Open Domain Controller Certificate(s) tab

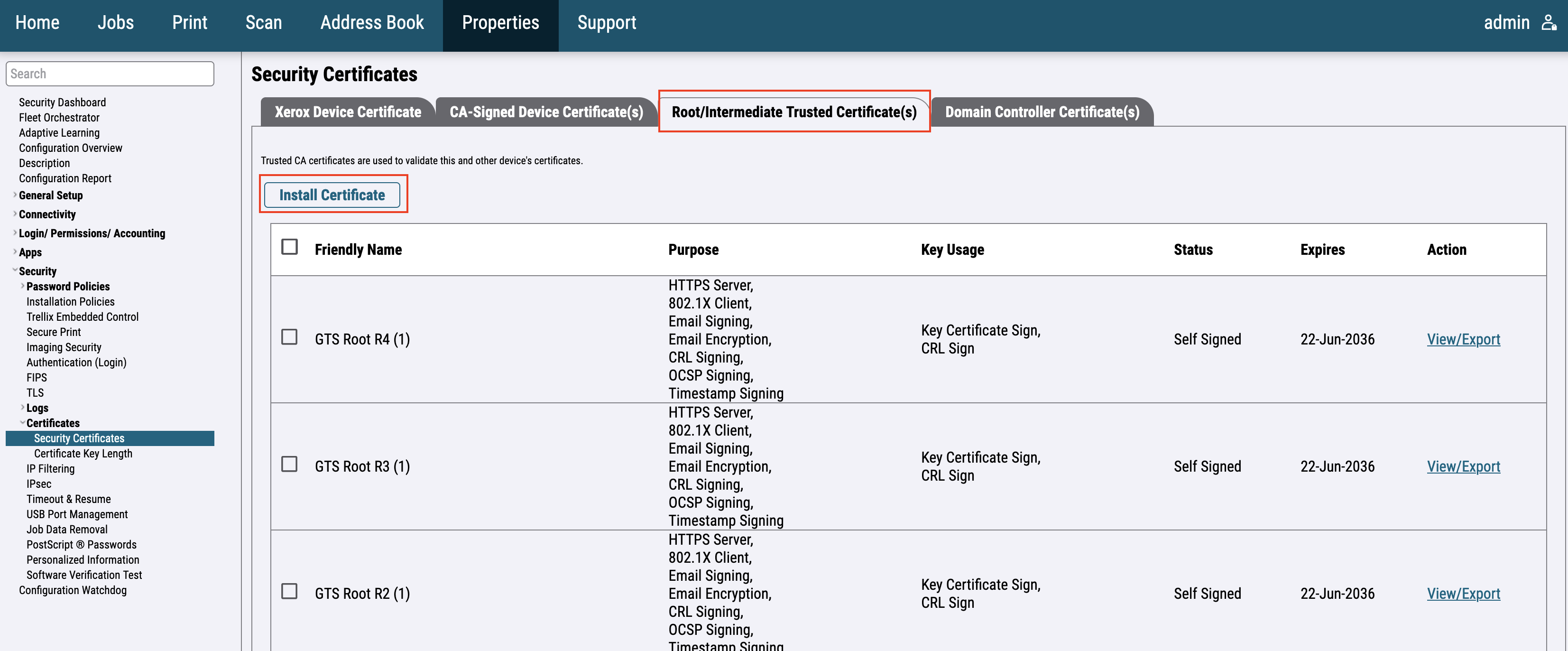[x=1042, y=112]
